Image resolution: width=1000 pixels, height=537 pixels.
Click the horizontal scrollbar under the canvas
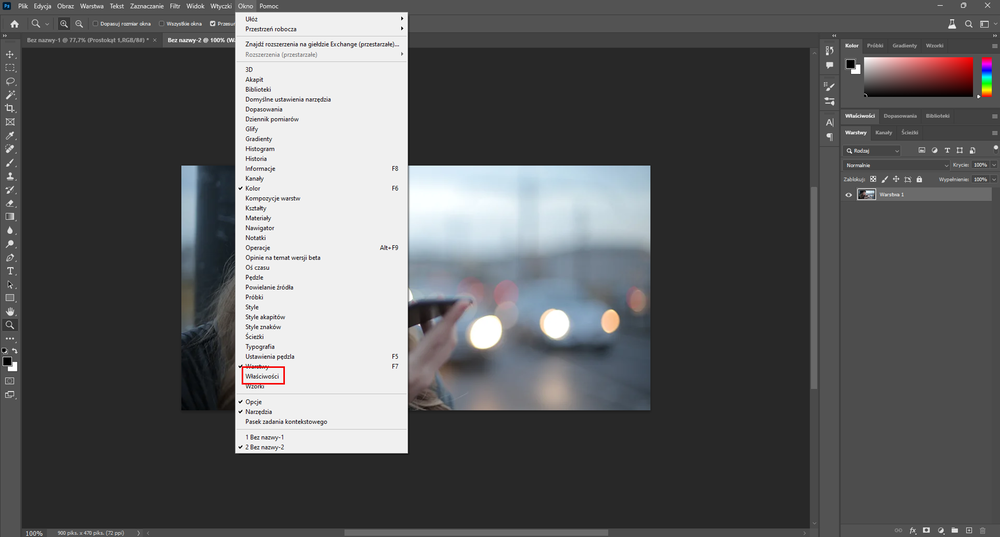(476, 533)
